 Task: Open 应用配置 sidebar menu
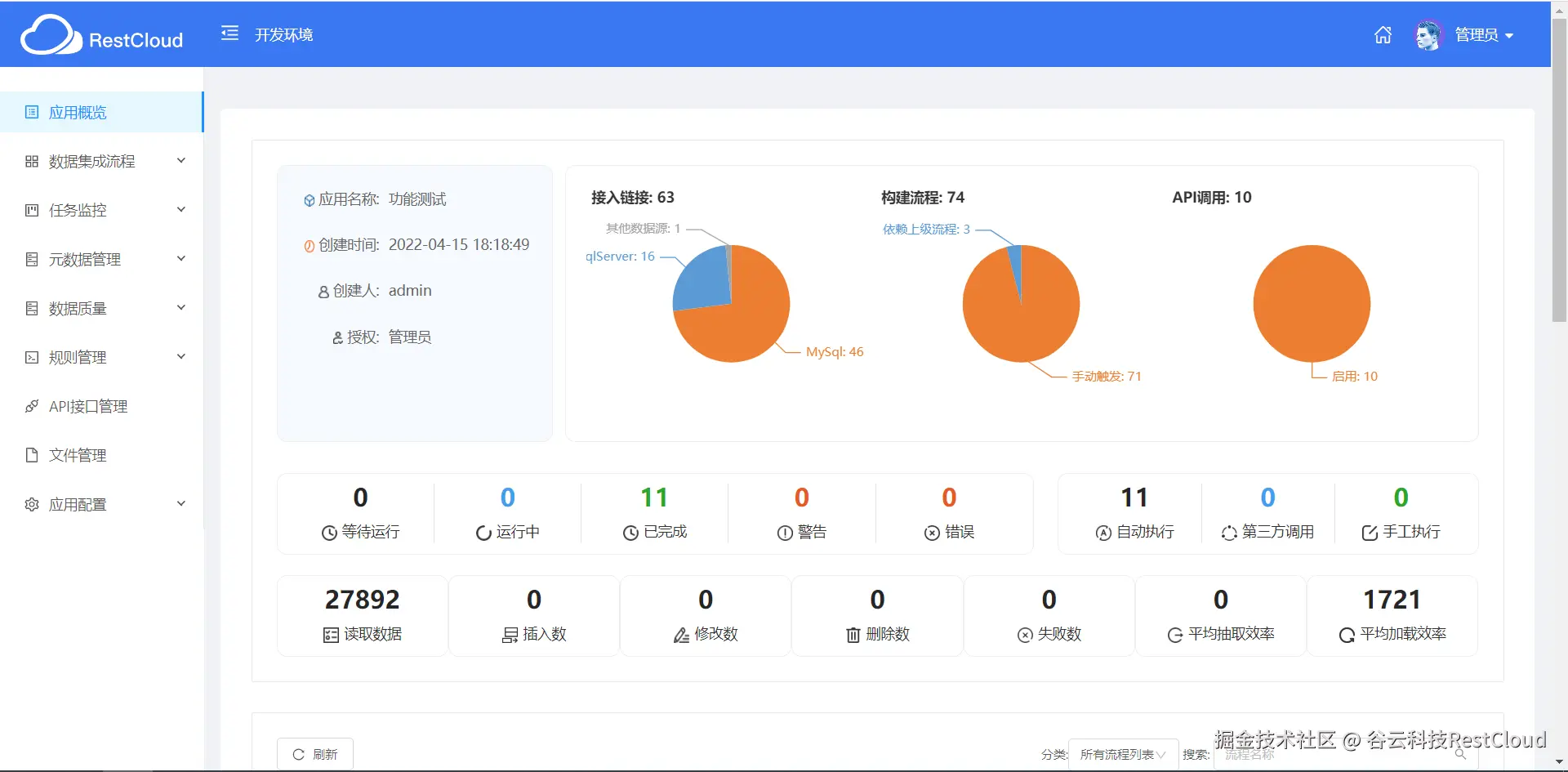[101, 504]
